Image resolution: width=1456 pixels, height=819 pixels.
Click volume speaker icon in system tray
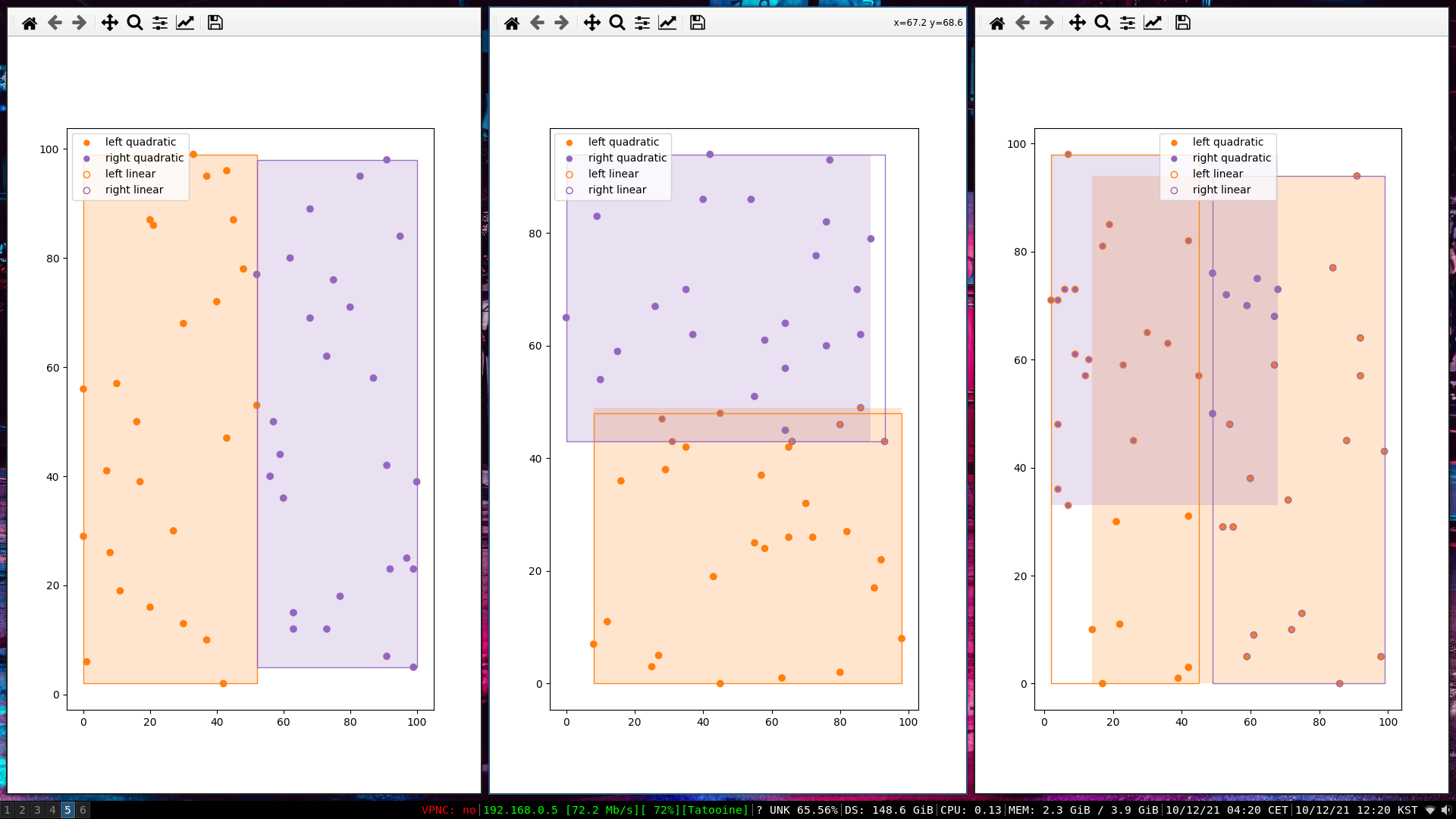(1445, 810)
